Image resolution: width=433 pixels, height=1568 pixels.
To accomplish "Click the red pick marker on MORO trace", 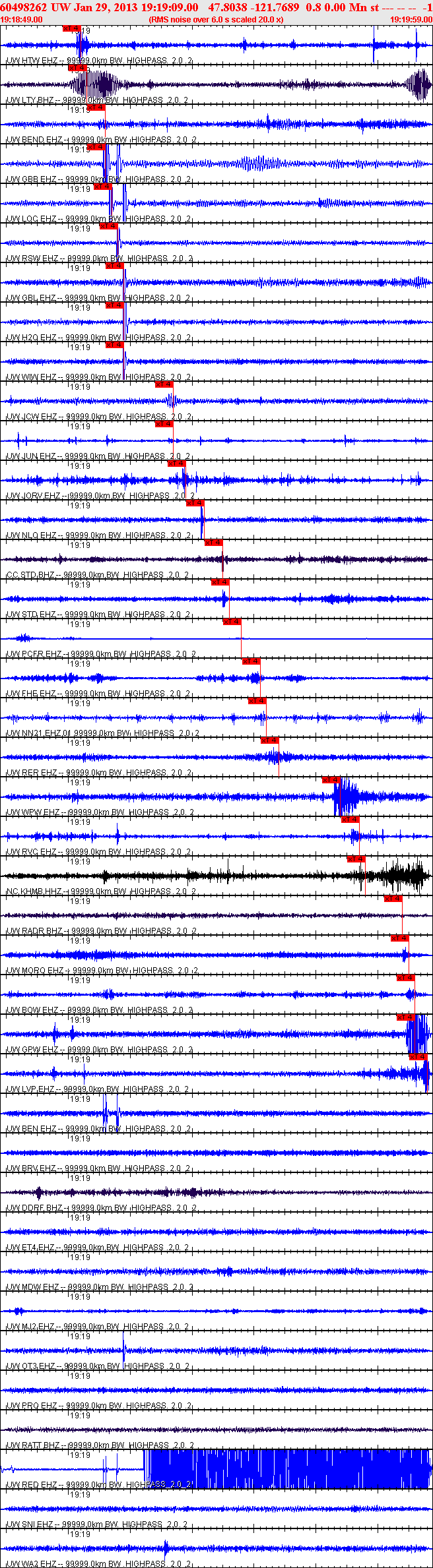I will coord(400,938).
